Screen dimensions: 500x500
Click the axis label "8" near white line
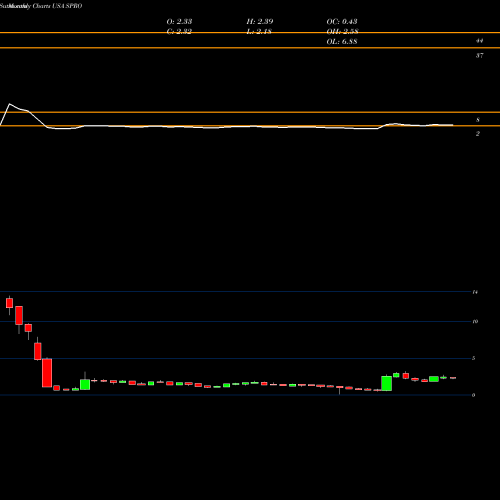click(x=478, y=120)
